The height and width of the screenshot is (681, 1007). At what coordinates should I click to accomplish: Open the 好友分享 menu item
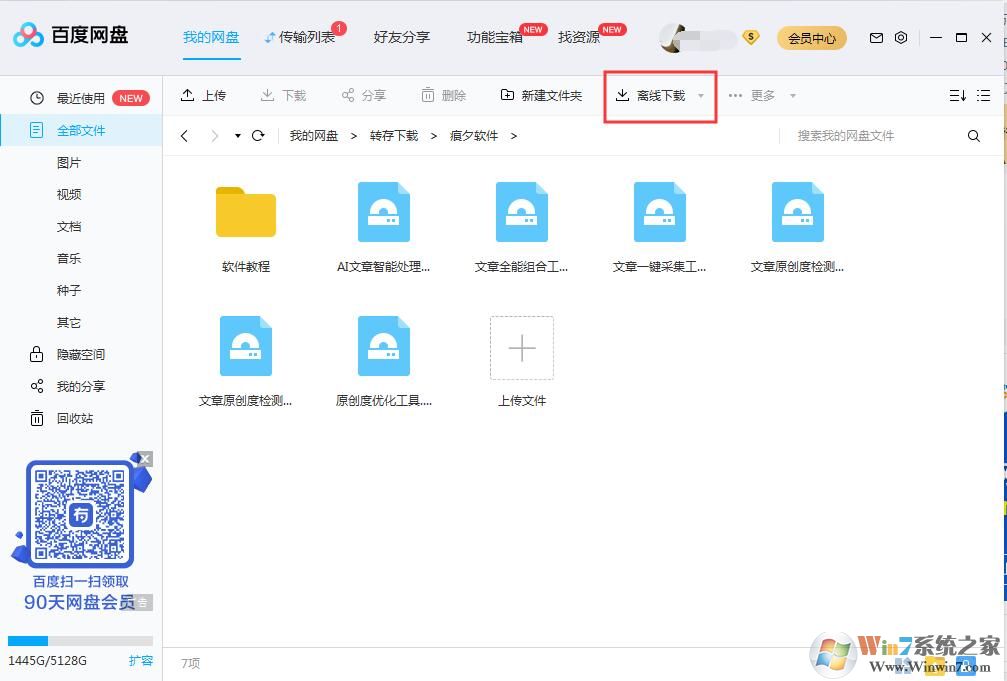tap(401, 37)
